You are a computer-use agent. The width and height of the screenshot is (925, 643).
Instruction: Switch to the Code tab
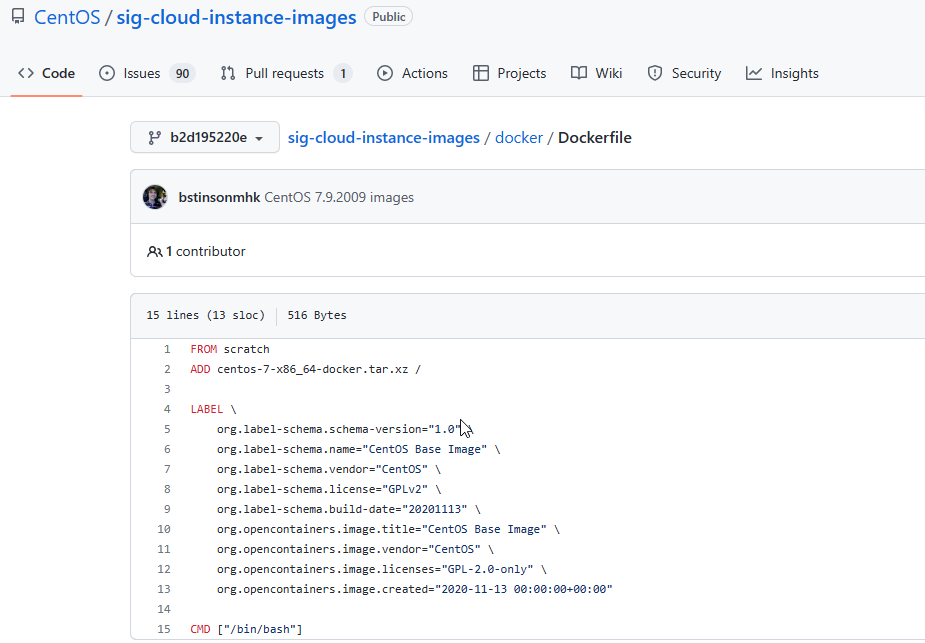pyautogui.click(x=47, y=73)
